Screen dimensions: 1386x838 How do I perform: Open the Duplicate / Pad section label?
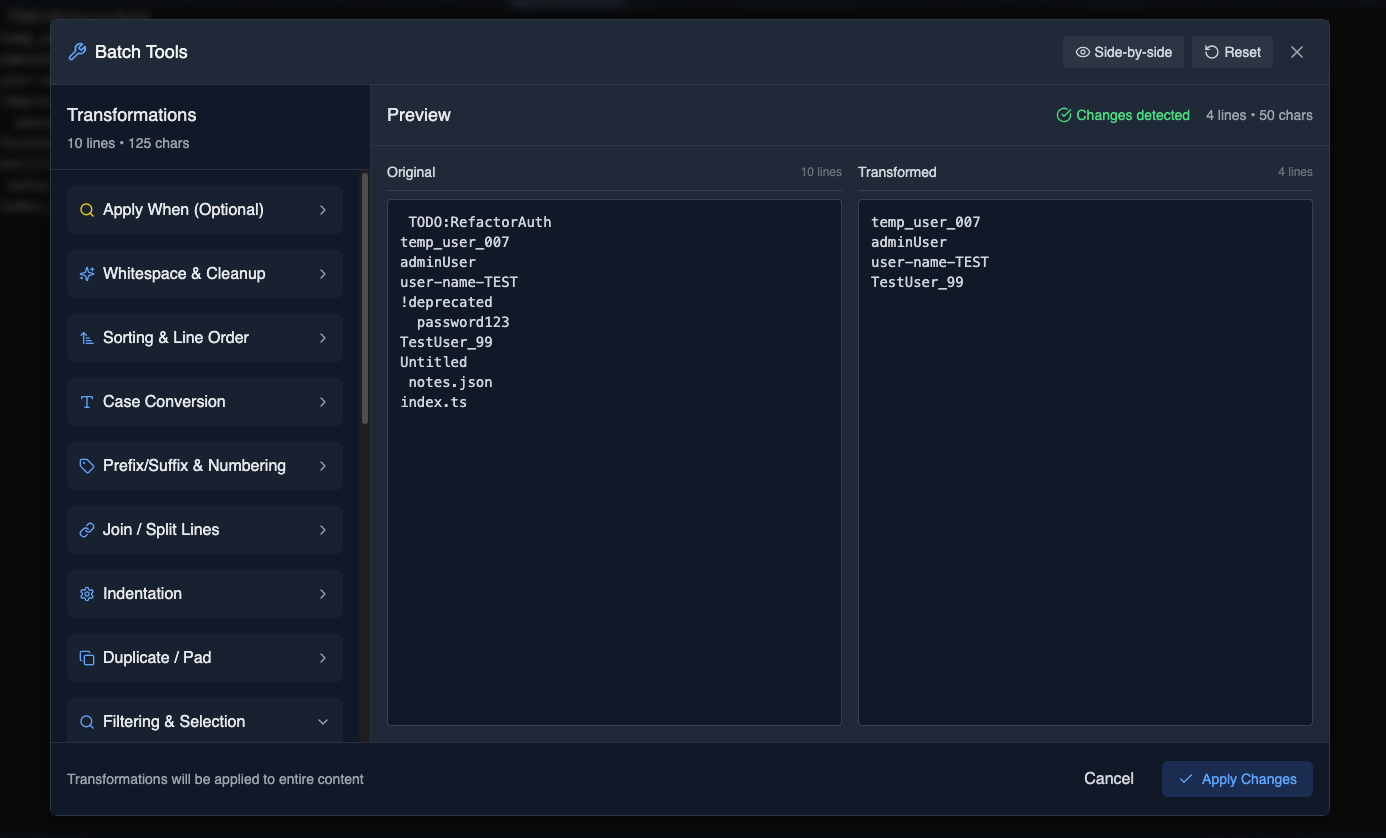[157, 658]
